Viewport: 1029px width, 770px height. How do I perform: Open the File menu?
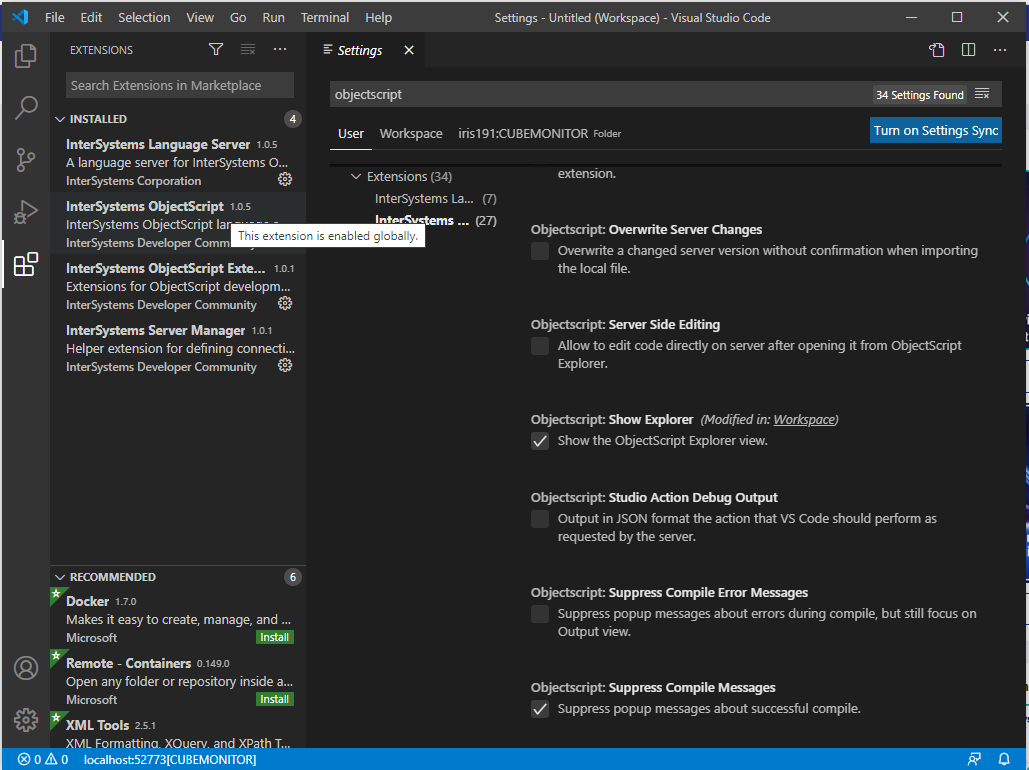(54, 18)
